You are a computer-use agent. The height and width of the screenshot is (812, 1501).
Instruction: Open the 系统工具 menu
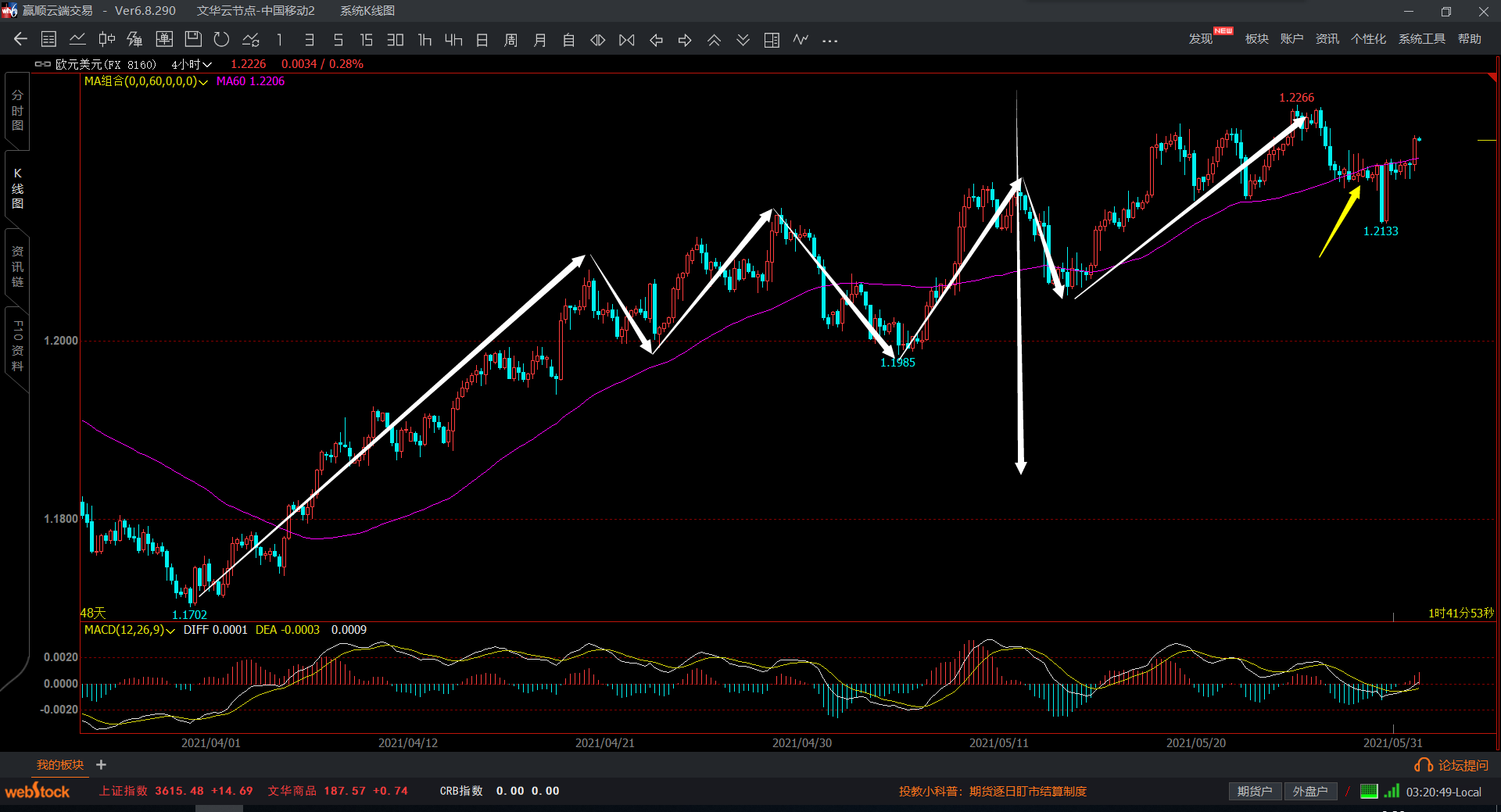point(1422,39)
